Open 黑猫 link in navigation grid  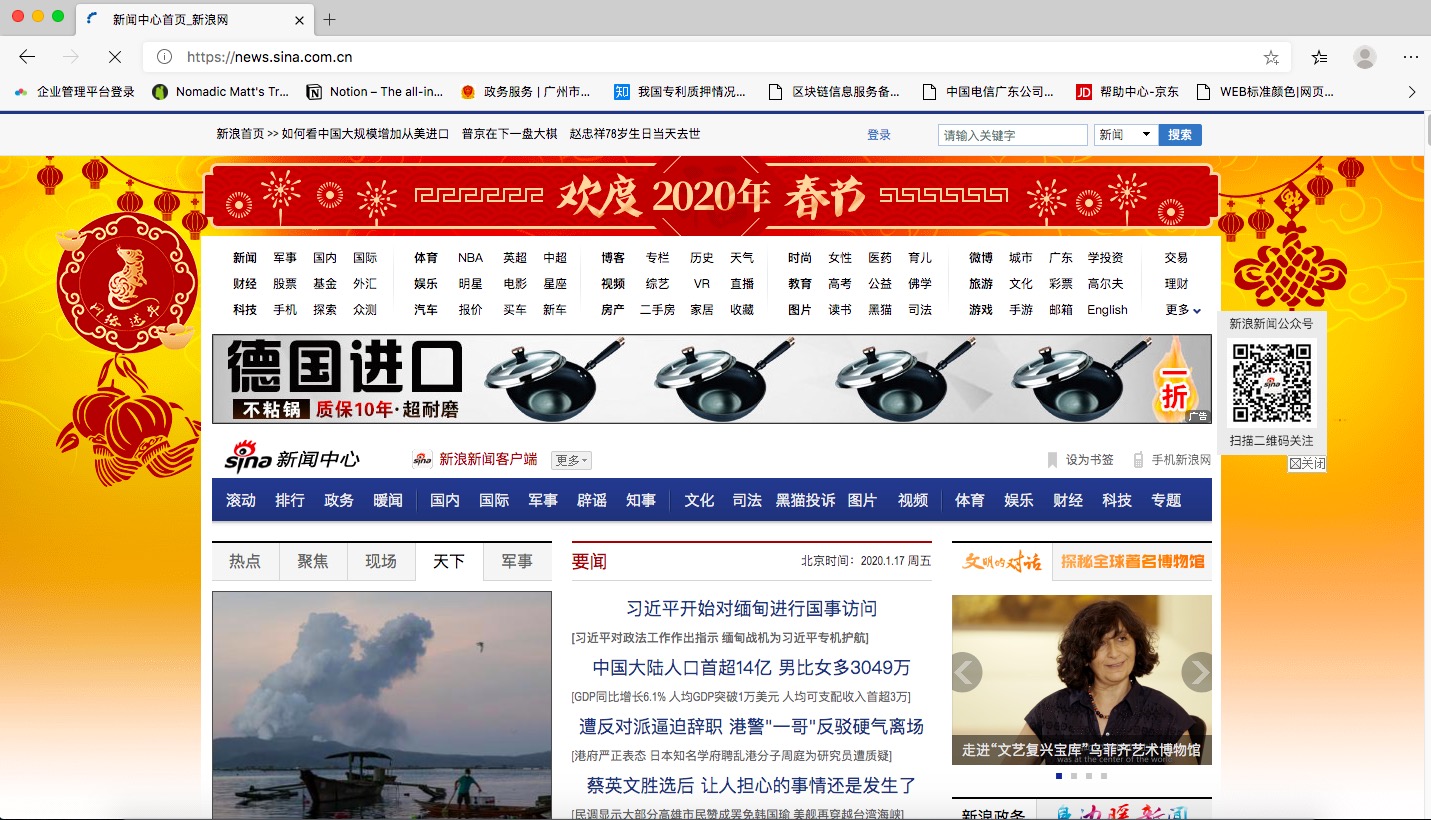[880, 310]
